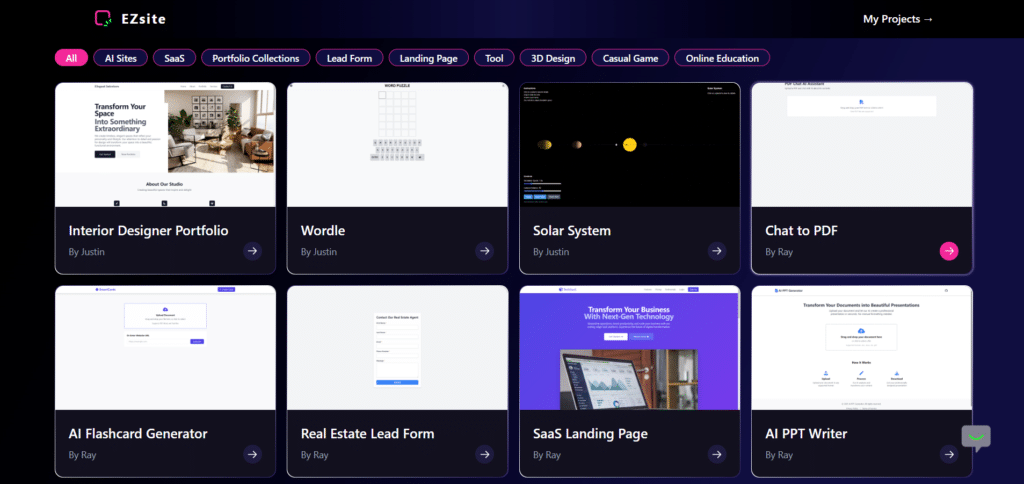This screenshot has height=484, width=1024.
Task: Click 'By Ray' under AI Flashcard Generator
Action: coord(82,455)
